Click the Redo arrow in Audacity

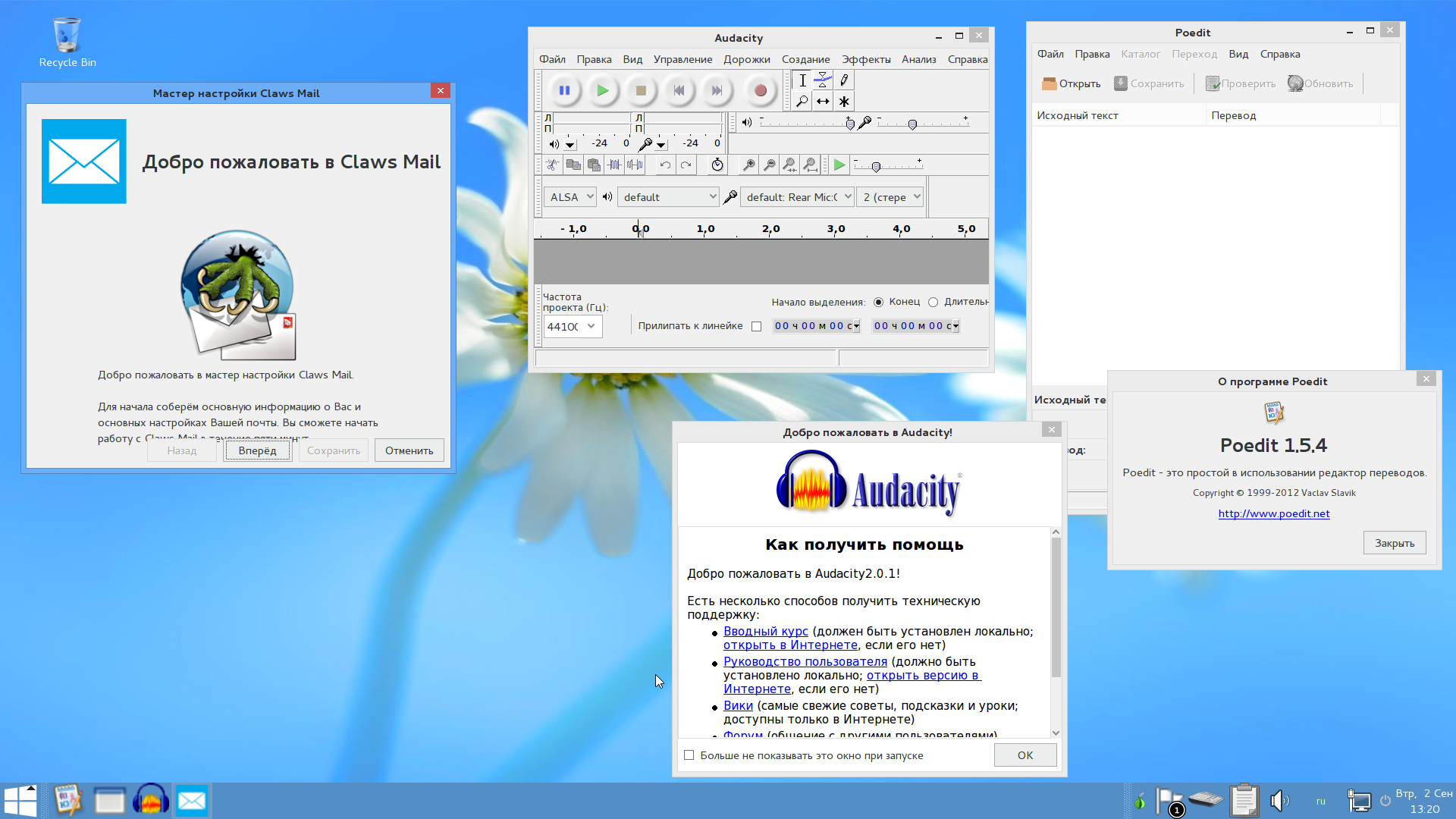[x=686, y=165]
